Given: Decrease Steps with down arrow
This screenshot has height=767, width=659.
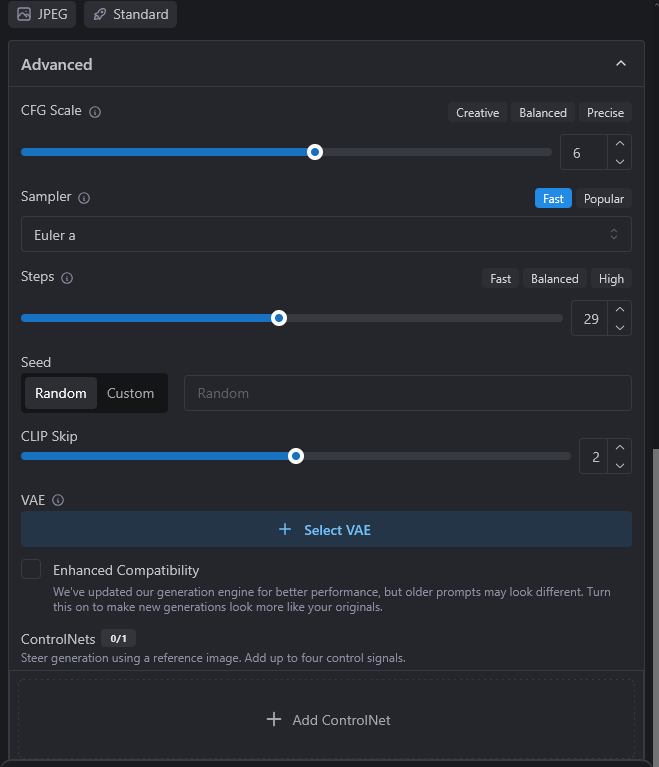Looking at the screenshot, I should click(x=620, y=327).
